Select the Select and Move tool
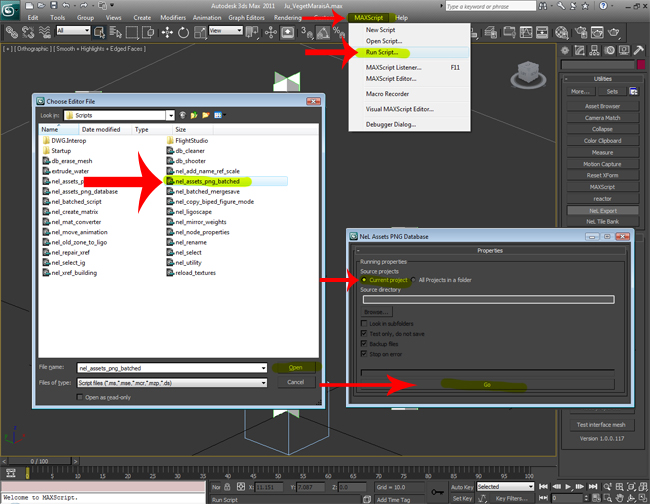Viewport: 650px width, 504px height. (167, 32)
